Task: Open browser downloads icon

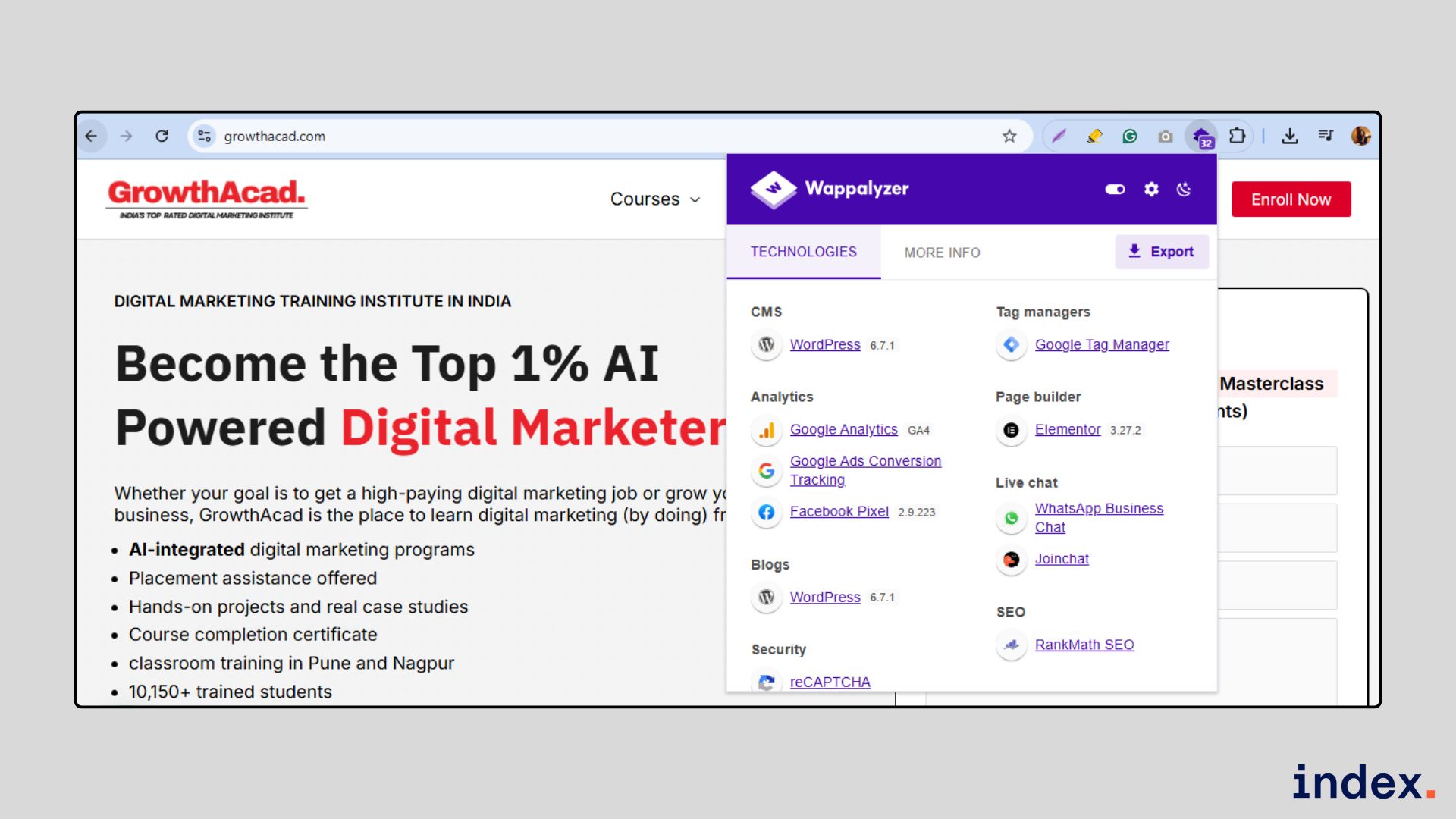Action: [1290, 136]
